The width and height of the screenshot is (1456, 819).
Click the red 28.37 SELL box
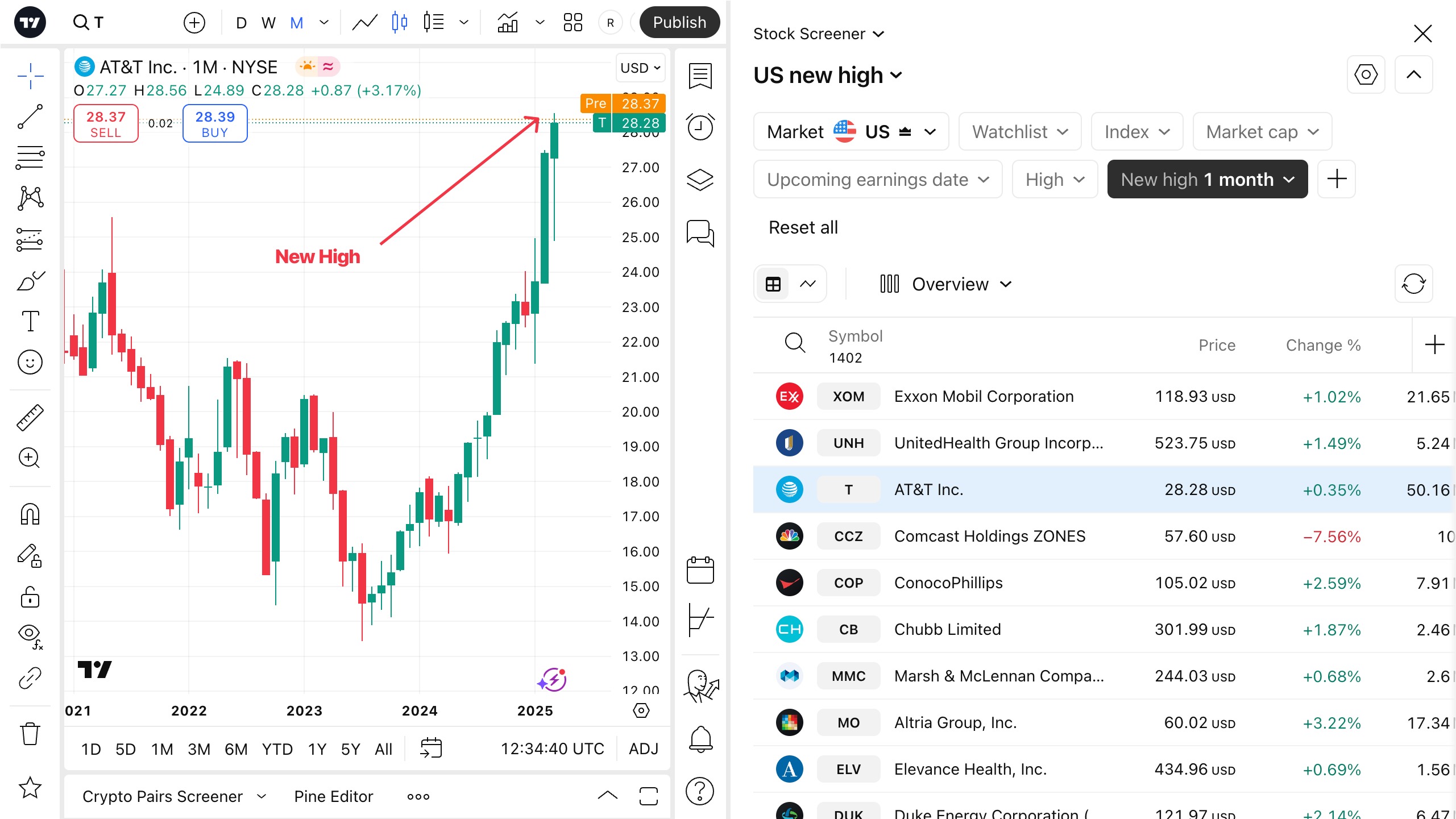(106, 123)
